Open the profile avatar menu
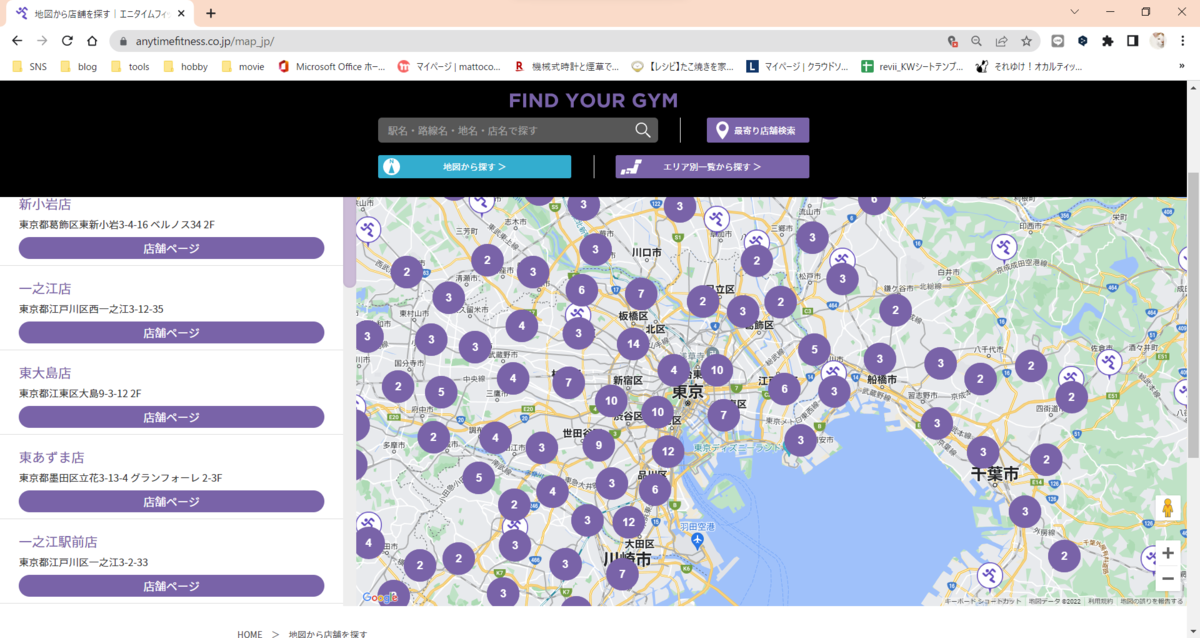Viewport: 1200px width, 638px height. (1158, 41)
